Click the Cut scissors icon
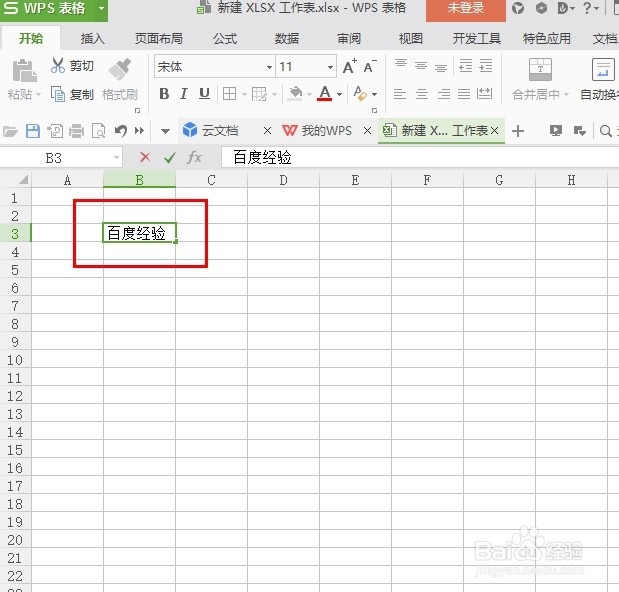Screen dimensions: 619x592 (58, 66)
